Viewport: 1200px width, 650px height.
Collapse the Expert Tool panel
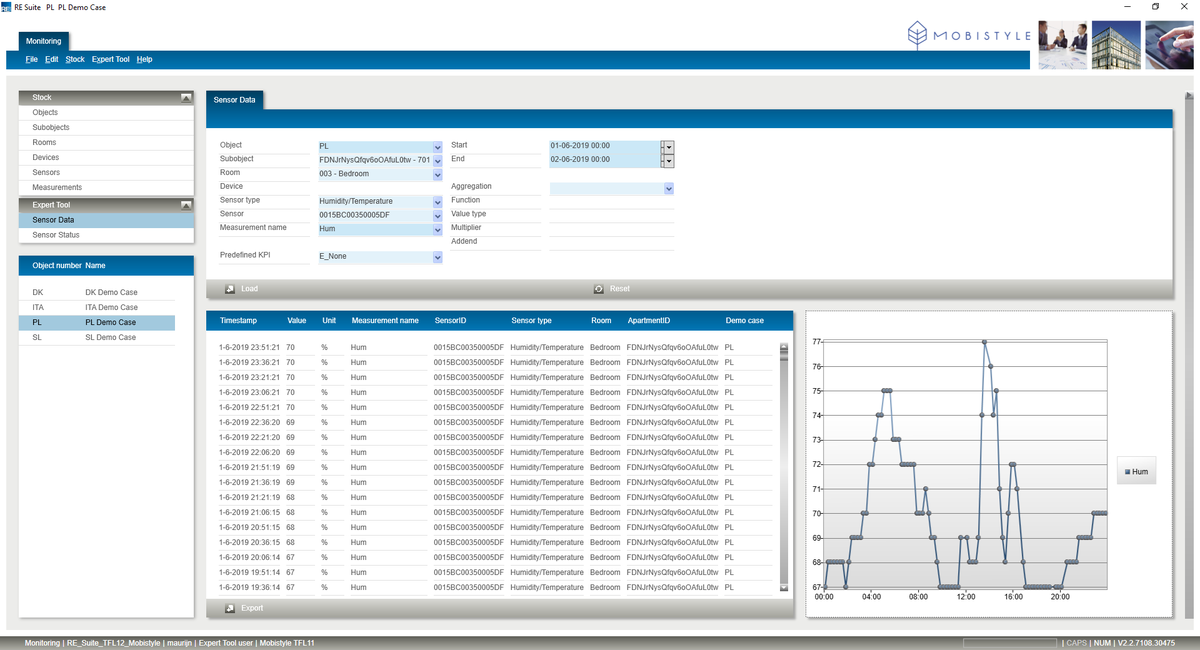point(185,205)
